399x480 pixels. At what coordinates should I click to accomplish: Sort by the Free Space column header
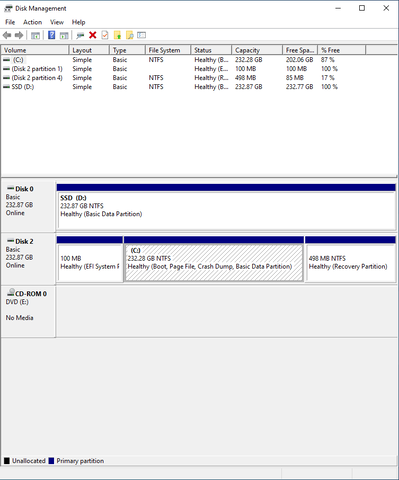(300, 50)
